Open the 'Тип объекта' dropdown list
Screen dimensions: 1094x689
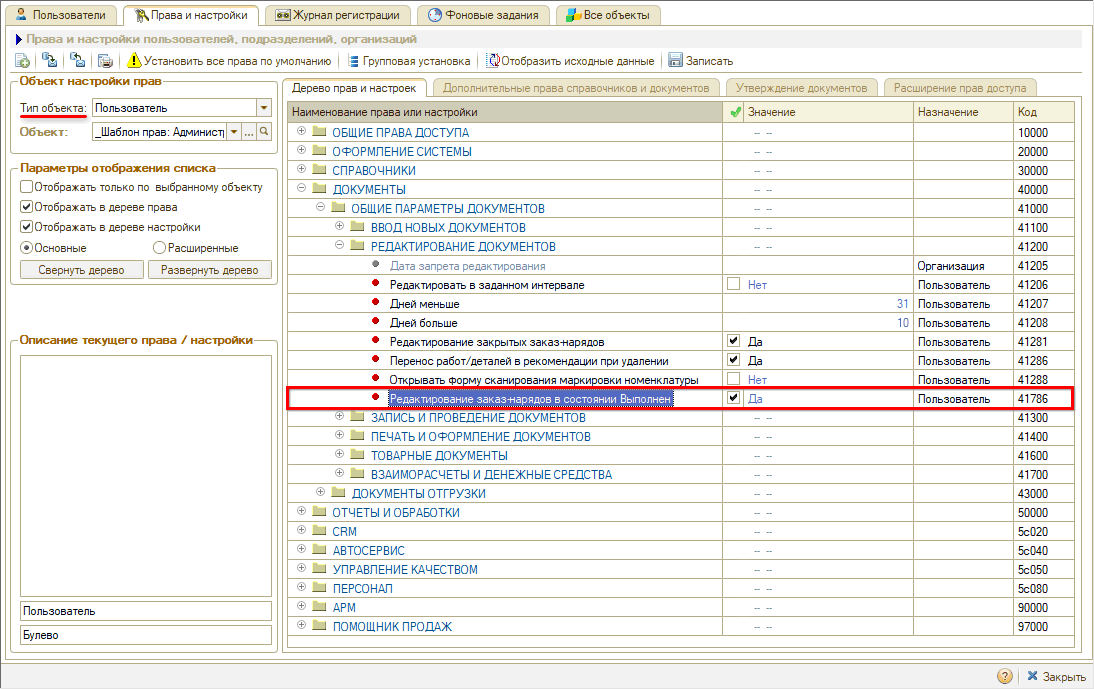(x=264, y=108)
